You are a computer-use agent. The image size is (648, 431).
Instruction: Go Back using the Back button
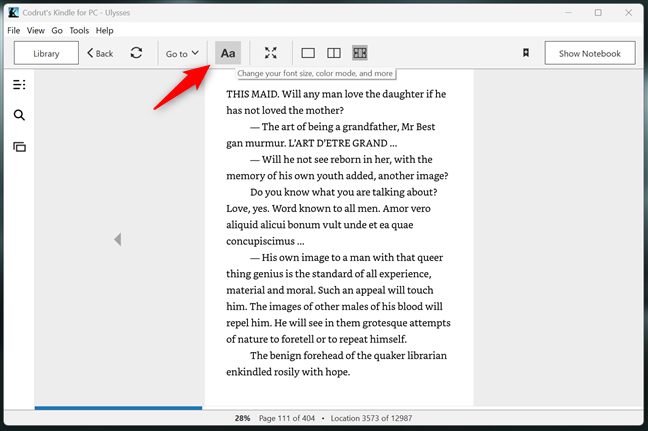[x=100, y=53]
